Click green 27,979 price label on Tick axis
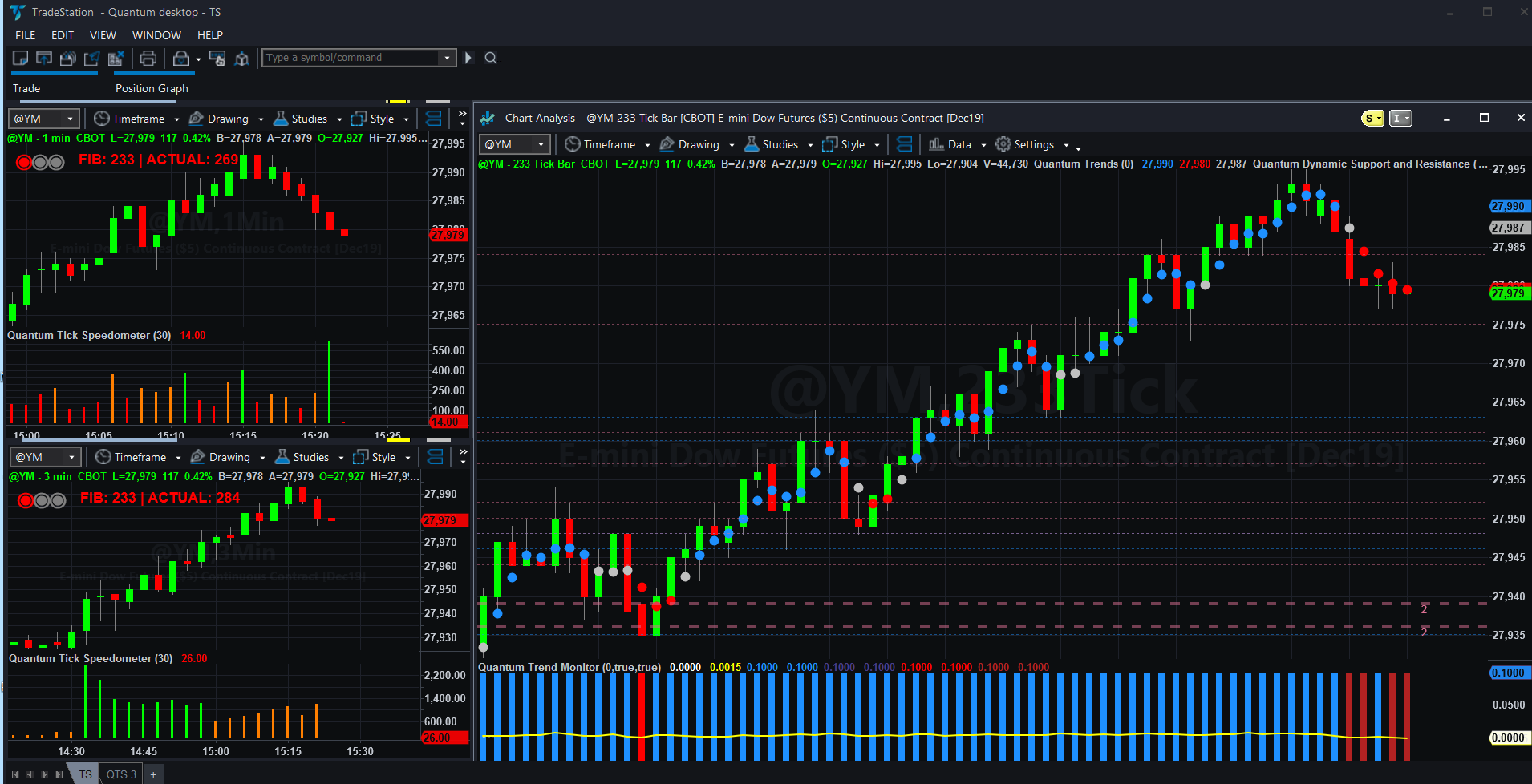 click(x=1510, y=293)
